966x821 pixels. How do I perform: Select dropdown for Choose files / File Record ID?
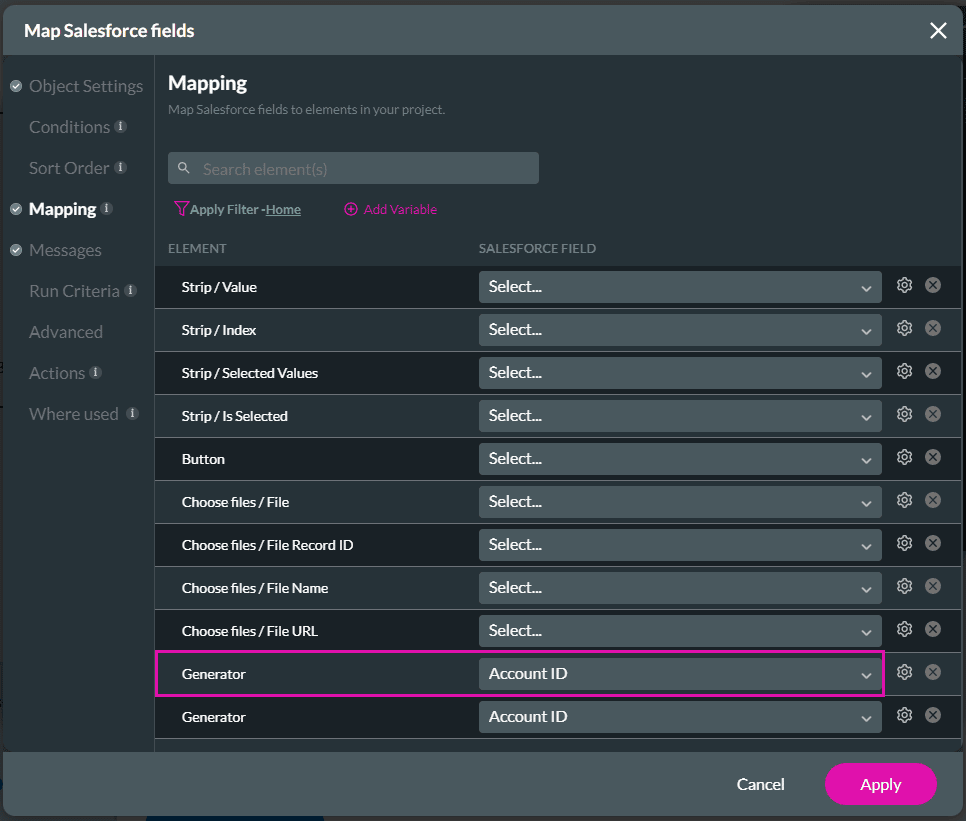[679, 545]
